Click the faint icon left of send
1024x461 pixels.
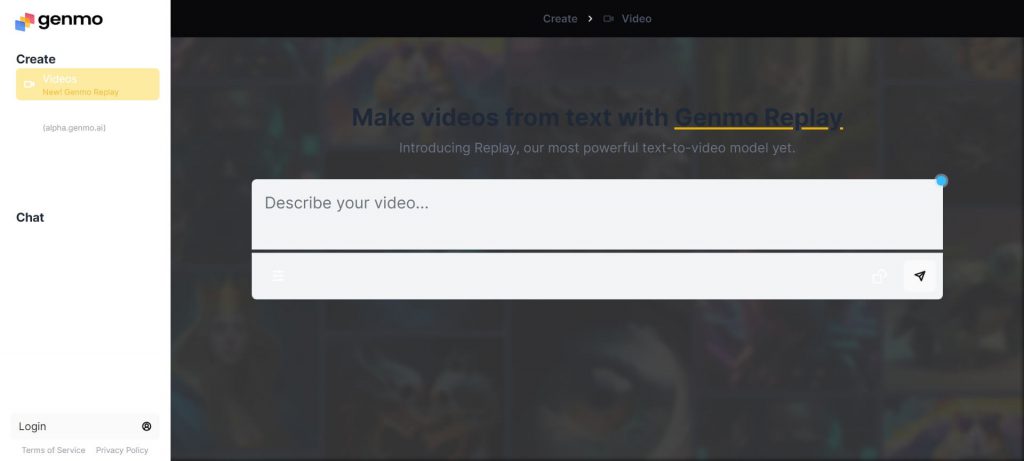(879, 276)
